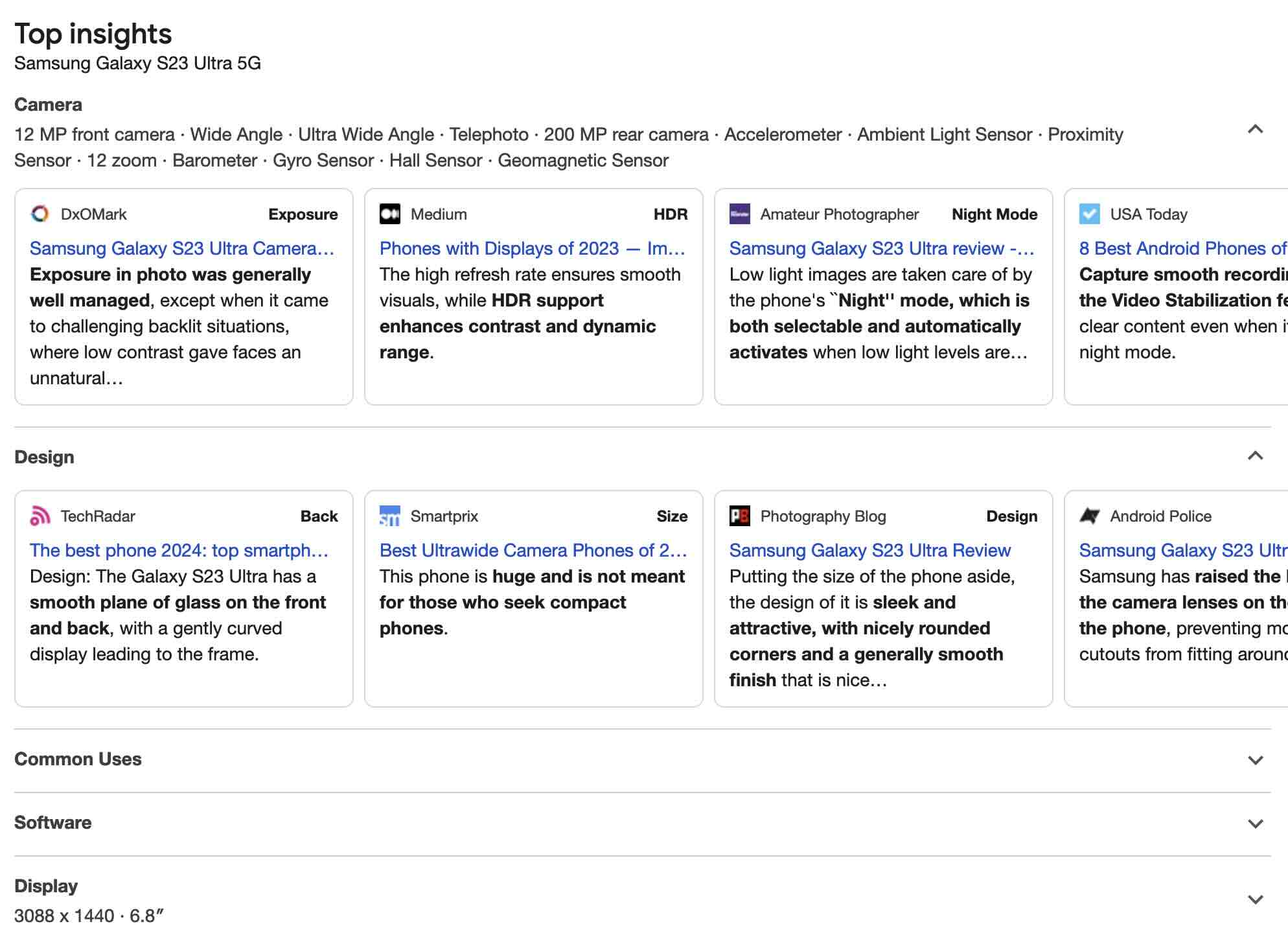Screen dimensions: 1288x937
Task: Click the TechRadar source name
Action: pos(98,516)
